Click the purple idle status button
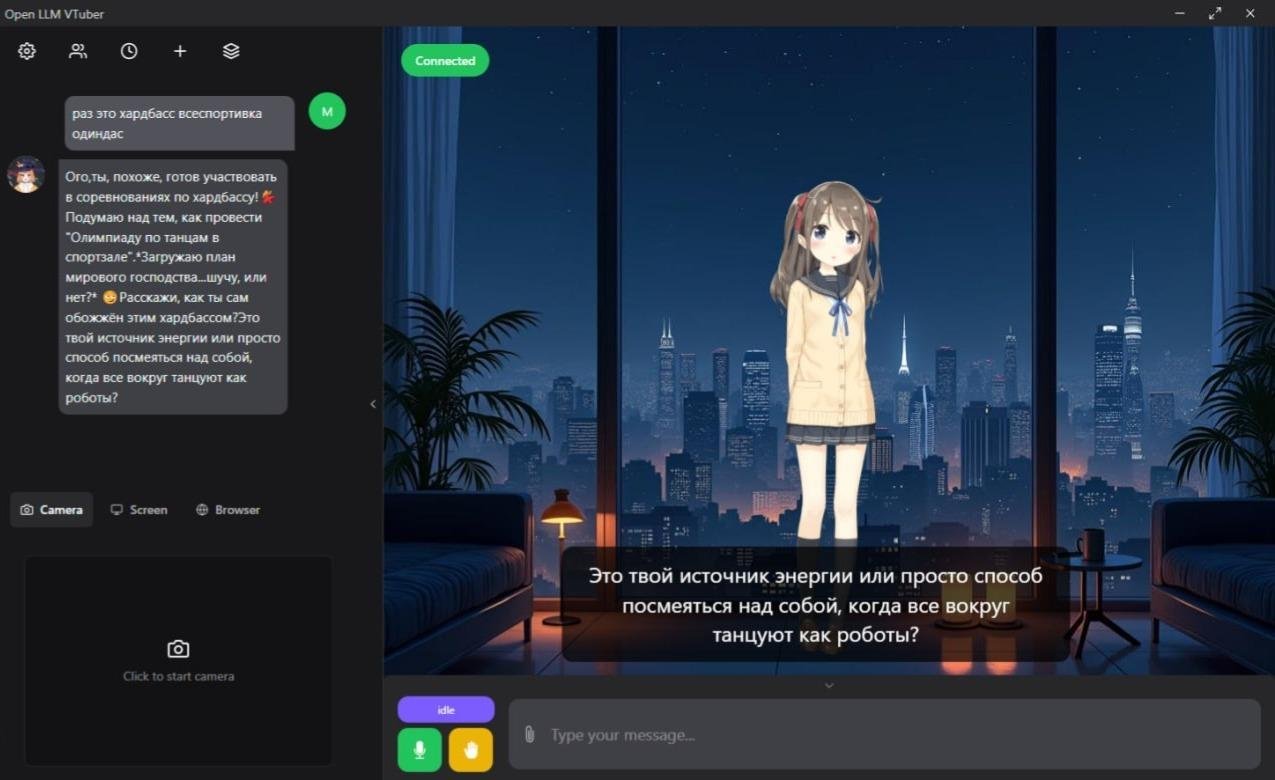This screenshot has height=780, width=1275. tap(446, 709)
